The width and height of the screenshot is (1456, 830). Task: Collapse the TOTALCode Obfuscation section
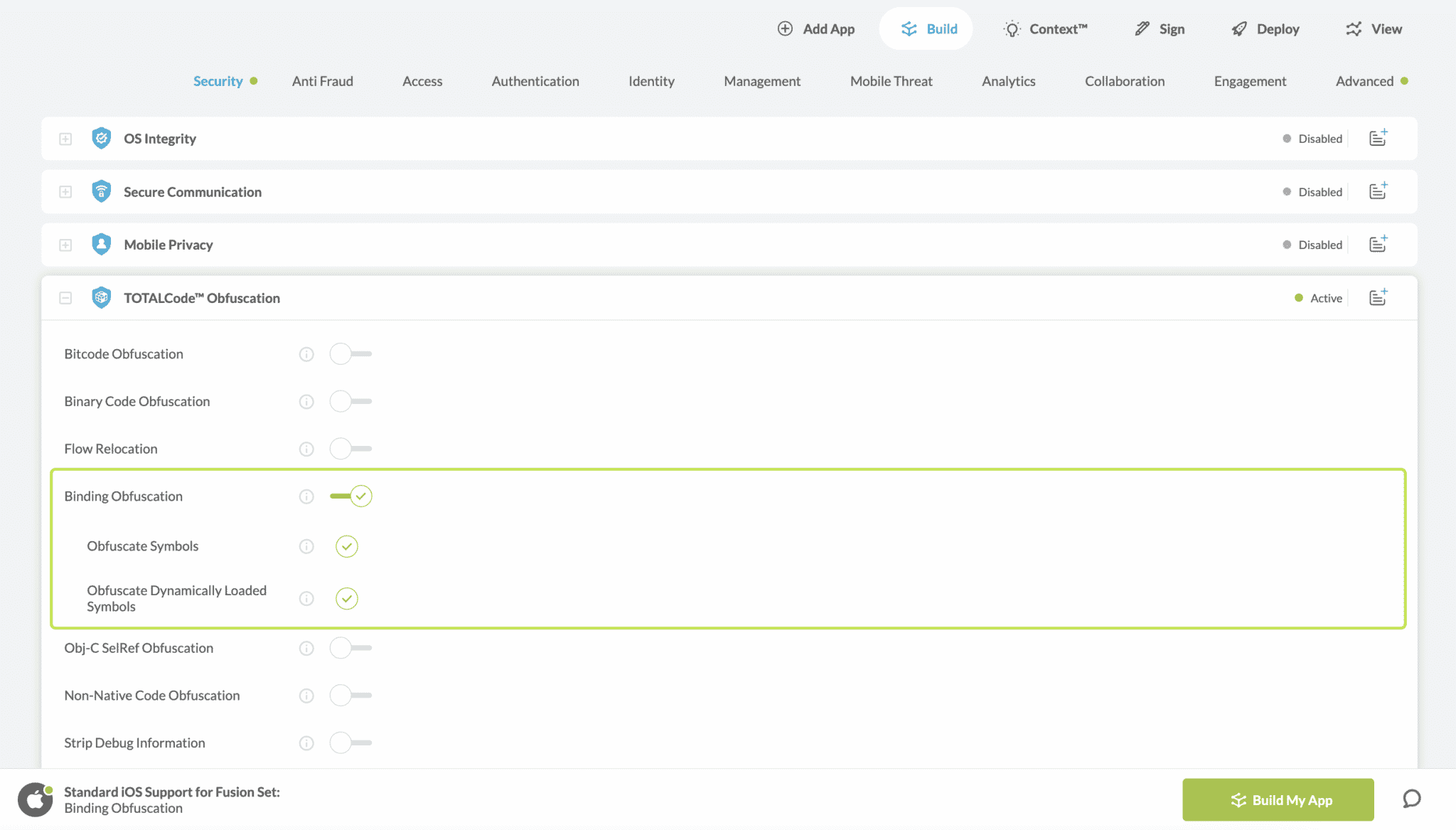(65, 297)
